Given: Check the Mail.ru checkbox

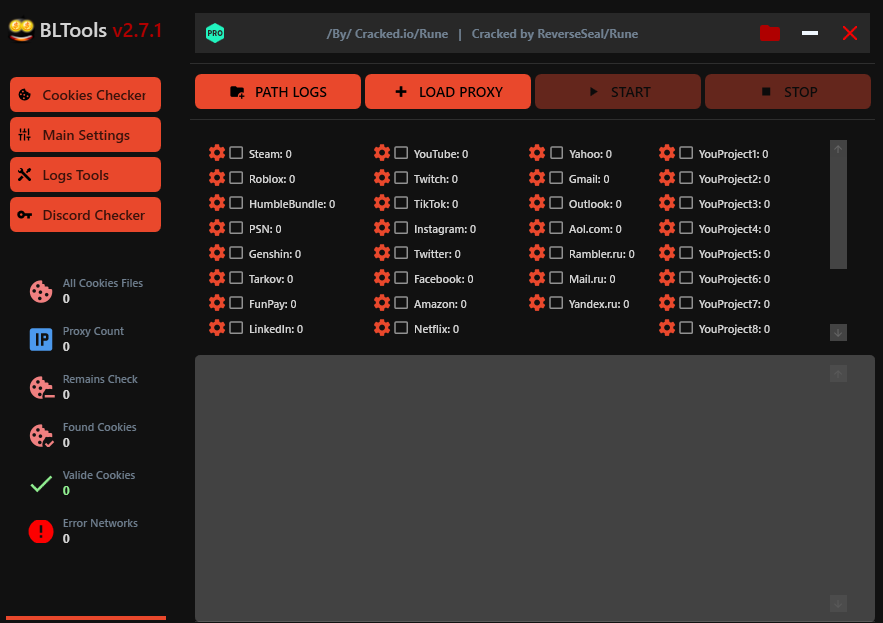Looking at the screenshot, I should pyautogui.click(x=556, y=278).
